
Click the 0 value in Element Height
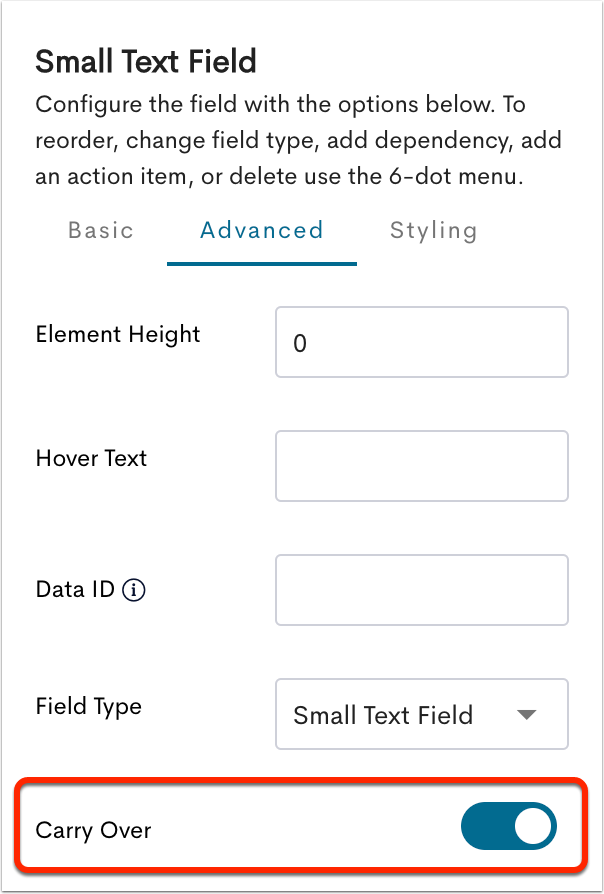click(300, 344)
